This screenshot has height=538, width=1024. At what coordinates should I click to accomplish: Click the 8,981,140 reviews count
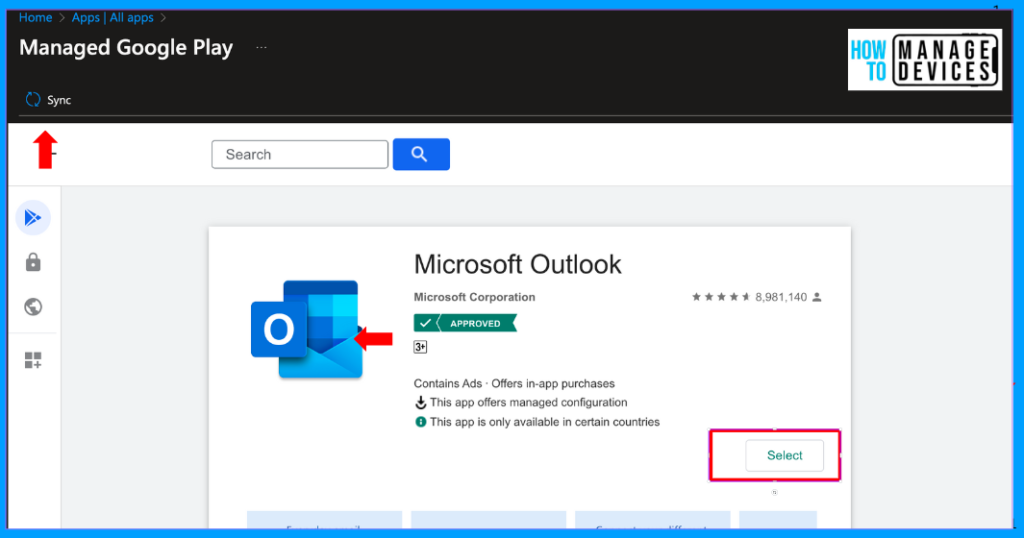click(x=781, y=297)
